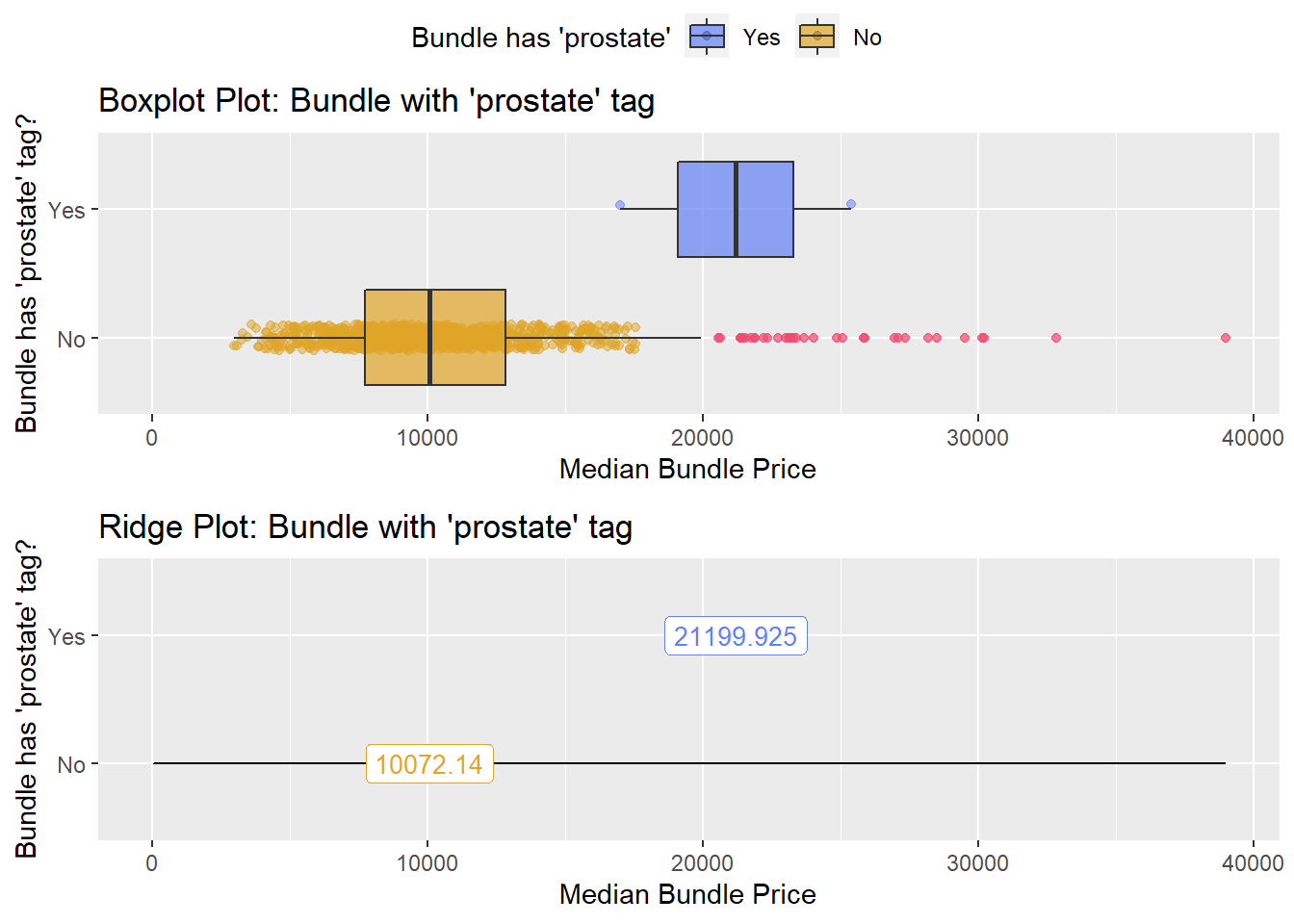Click the 'Yes' legend label text

pyautogui.click(x=762, y=38)
